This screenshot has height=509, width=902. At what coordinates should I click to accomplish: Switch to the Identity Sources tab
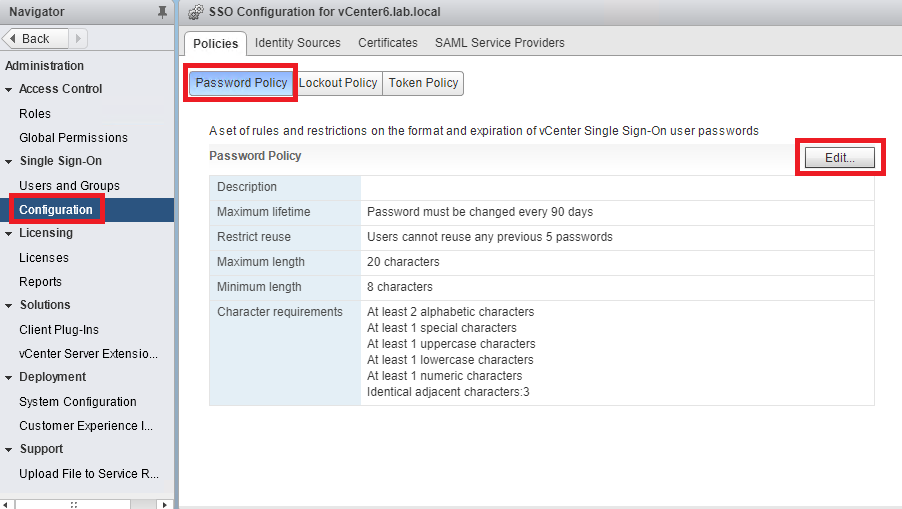pos(297,43)
